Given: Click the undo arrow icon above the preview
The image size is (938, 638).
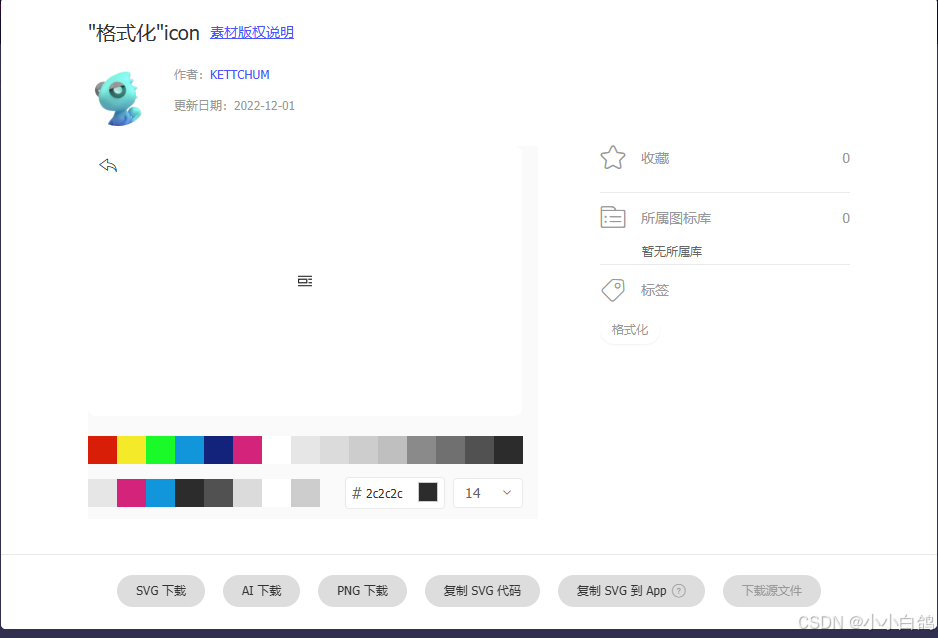Looking at the screenshot, I should pos(108,165).
